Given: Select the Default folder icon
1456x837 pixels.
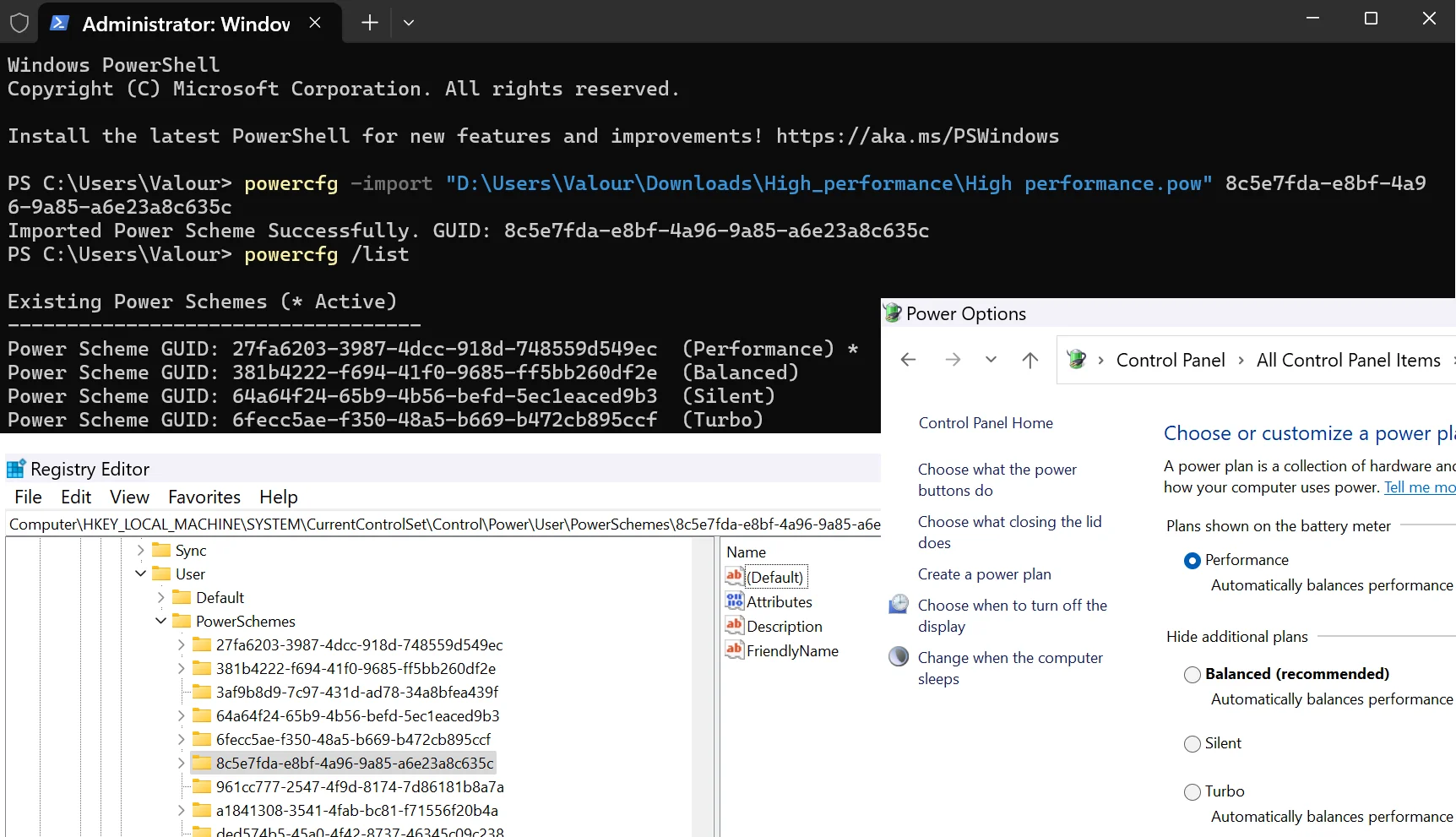Looking at the screenshot, I should click(182, 597).
